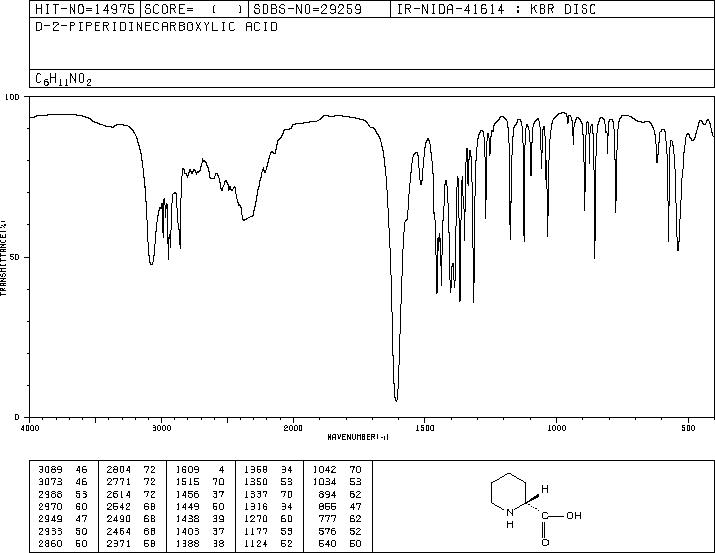
Task: Click the HIT-NO=14975 header cell
Action: (85, 9)
